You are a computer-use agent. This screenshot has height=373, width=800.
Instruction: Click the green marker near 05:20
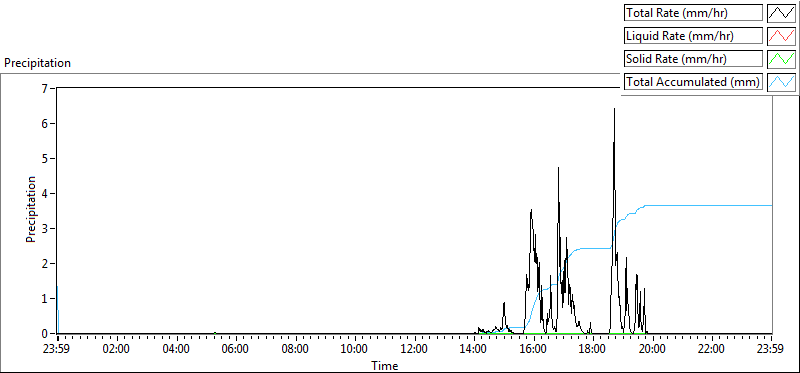pyautogui.click(x=215, y=333)
